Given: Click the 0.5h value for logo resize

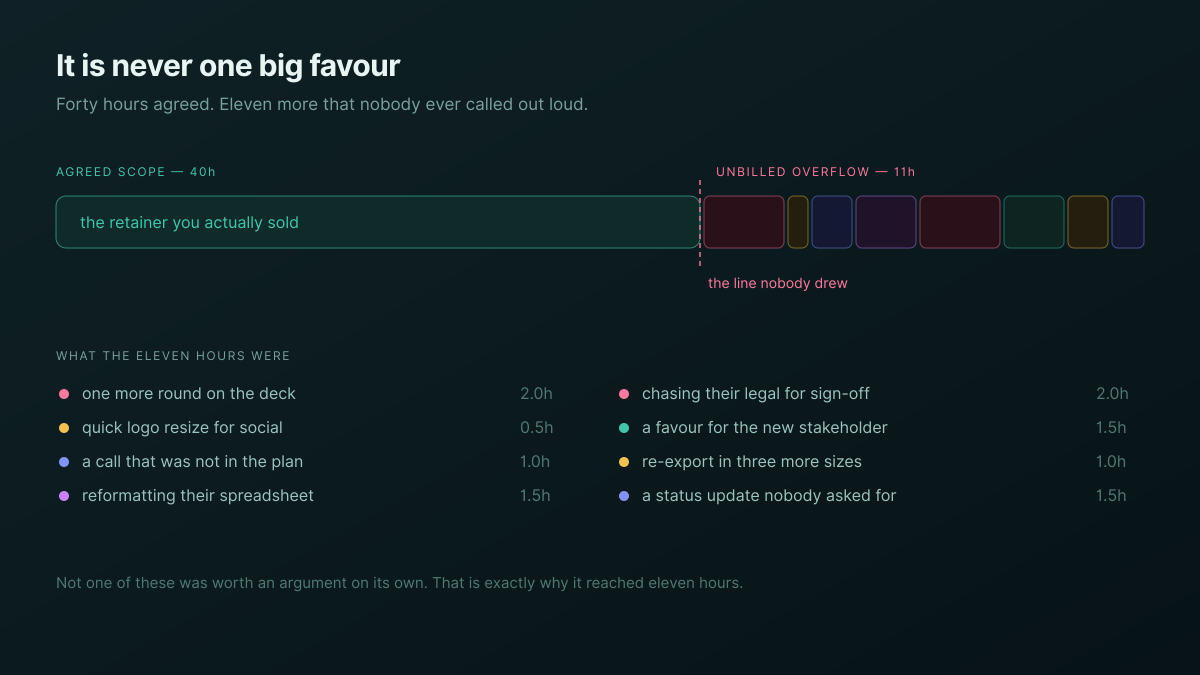Looking at the screenshot, I should tap(536, 428).
